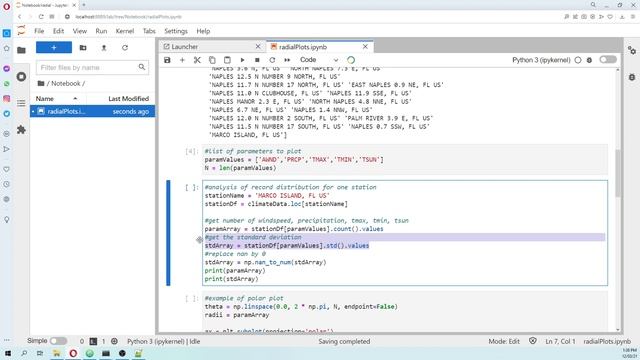The image size is (640, 360).
Task: Open Opera sidebar Twitter icon
Action: [7, 114]
